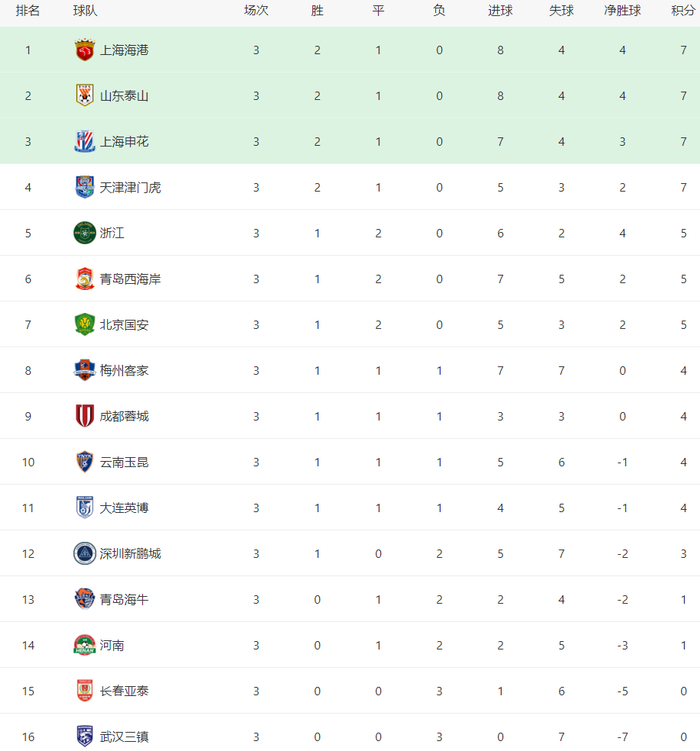Click the 积分 points column header

(x=683, y=11)
